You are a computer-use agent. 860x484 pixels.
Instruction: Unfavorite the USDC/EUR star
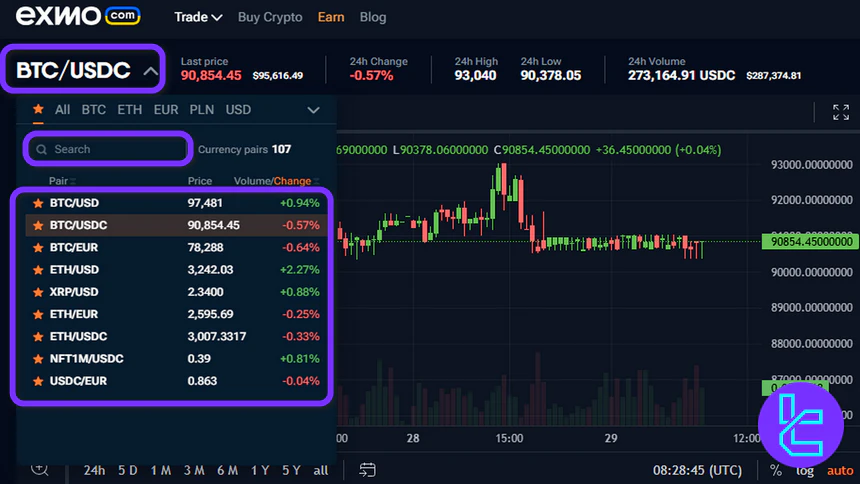coord(38,381)
